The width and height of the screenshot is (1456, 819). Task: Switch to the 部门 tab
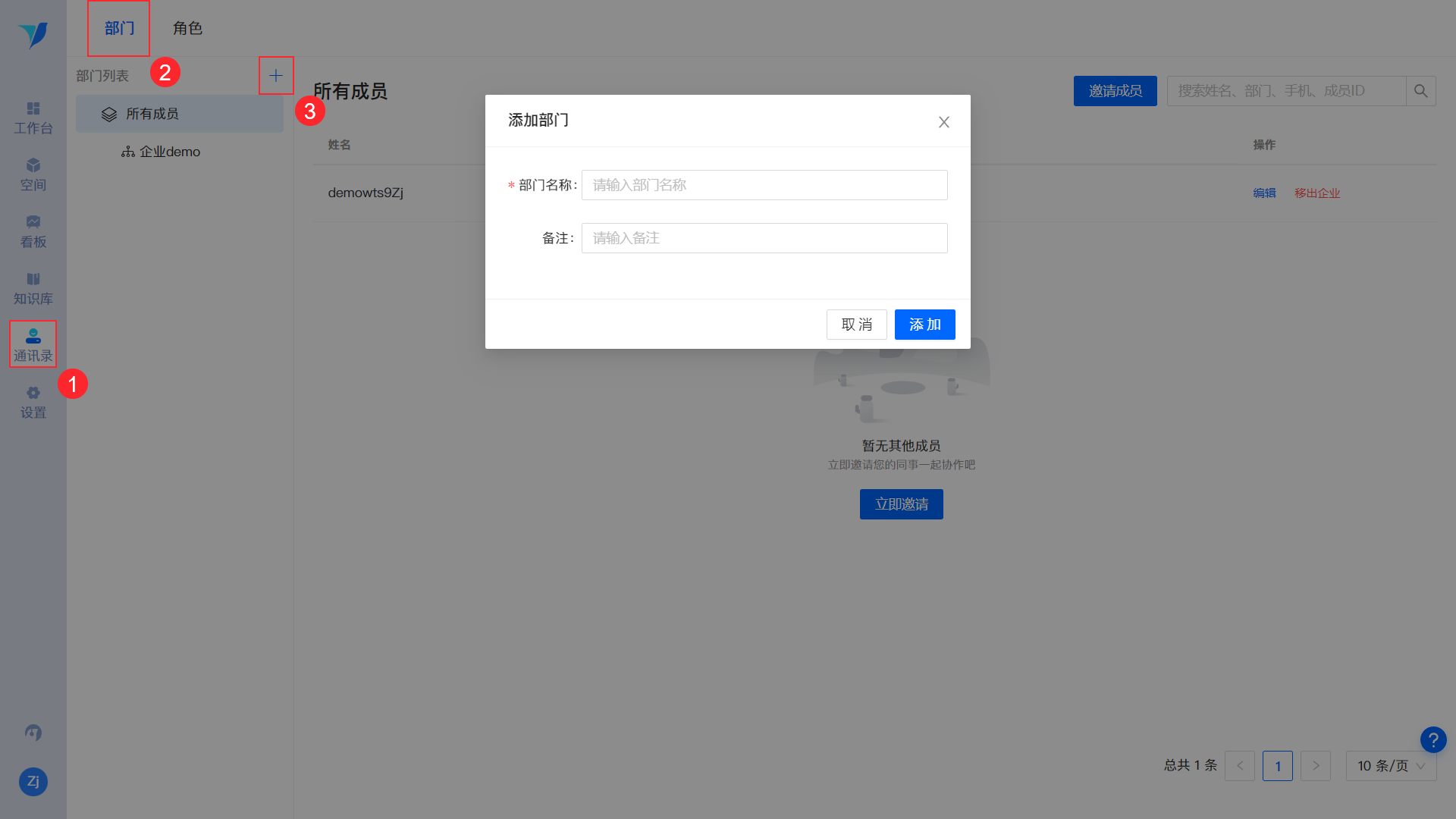pyautogui.click(x=119, y=28)
